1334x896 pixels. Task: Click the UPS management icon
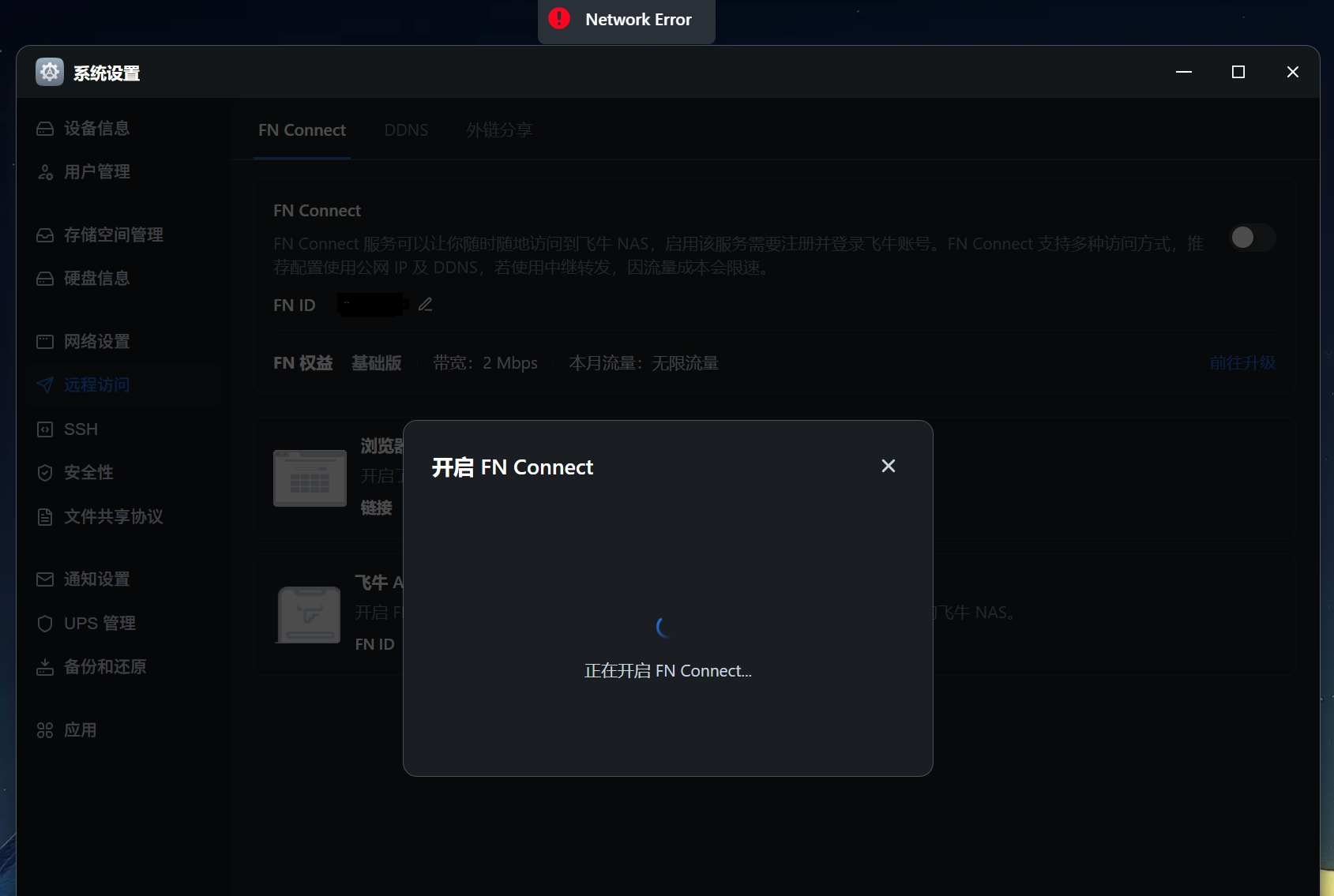coord(45,624)
